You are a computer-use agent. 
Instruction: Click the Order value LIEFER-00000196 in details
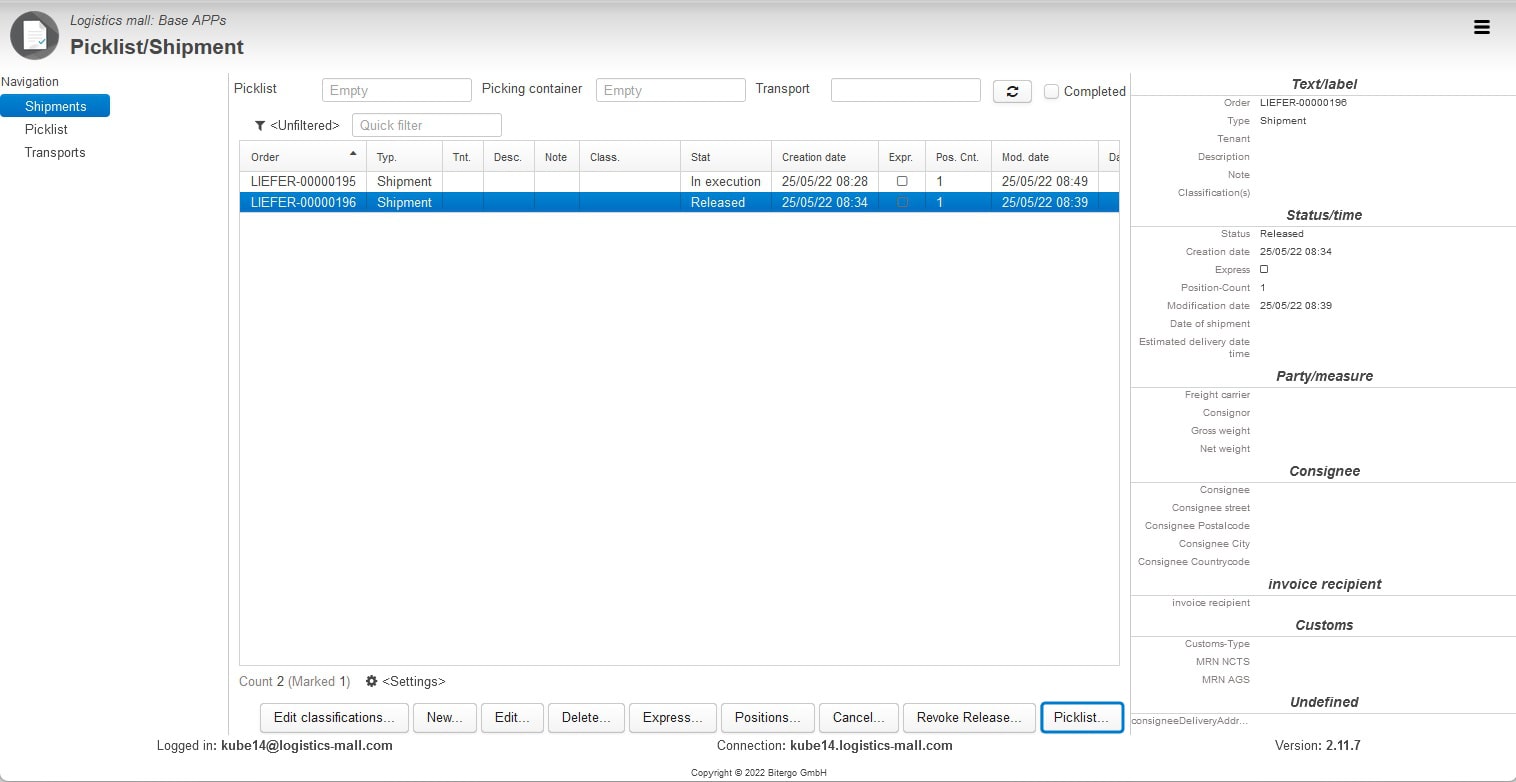[1303, 103]
